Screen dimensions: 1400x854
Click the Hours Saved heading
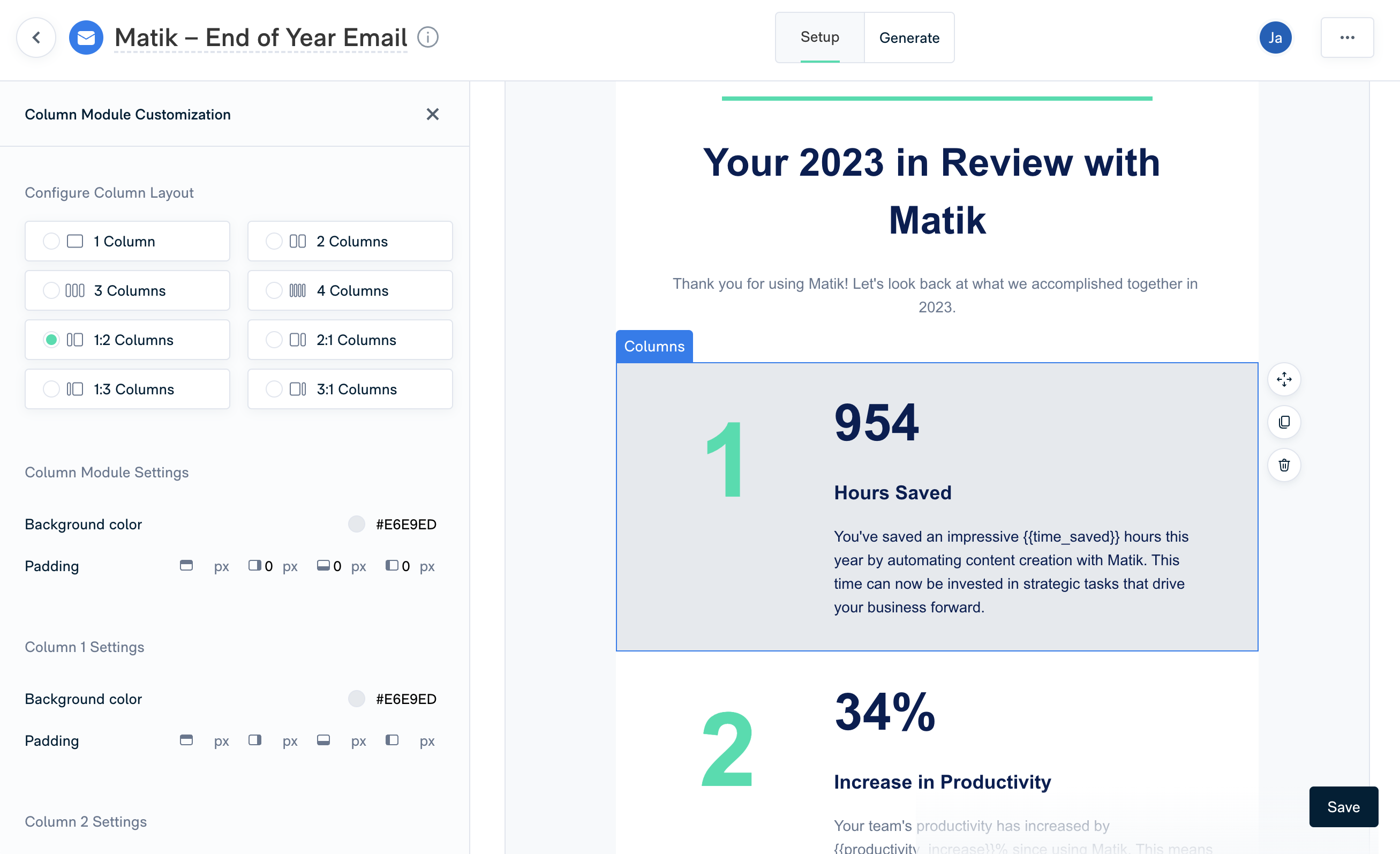(x=893, y=492)
